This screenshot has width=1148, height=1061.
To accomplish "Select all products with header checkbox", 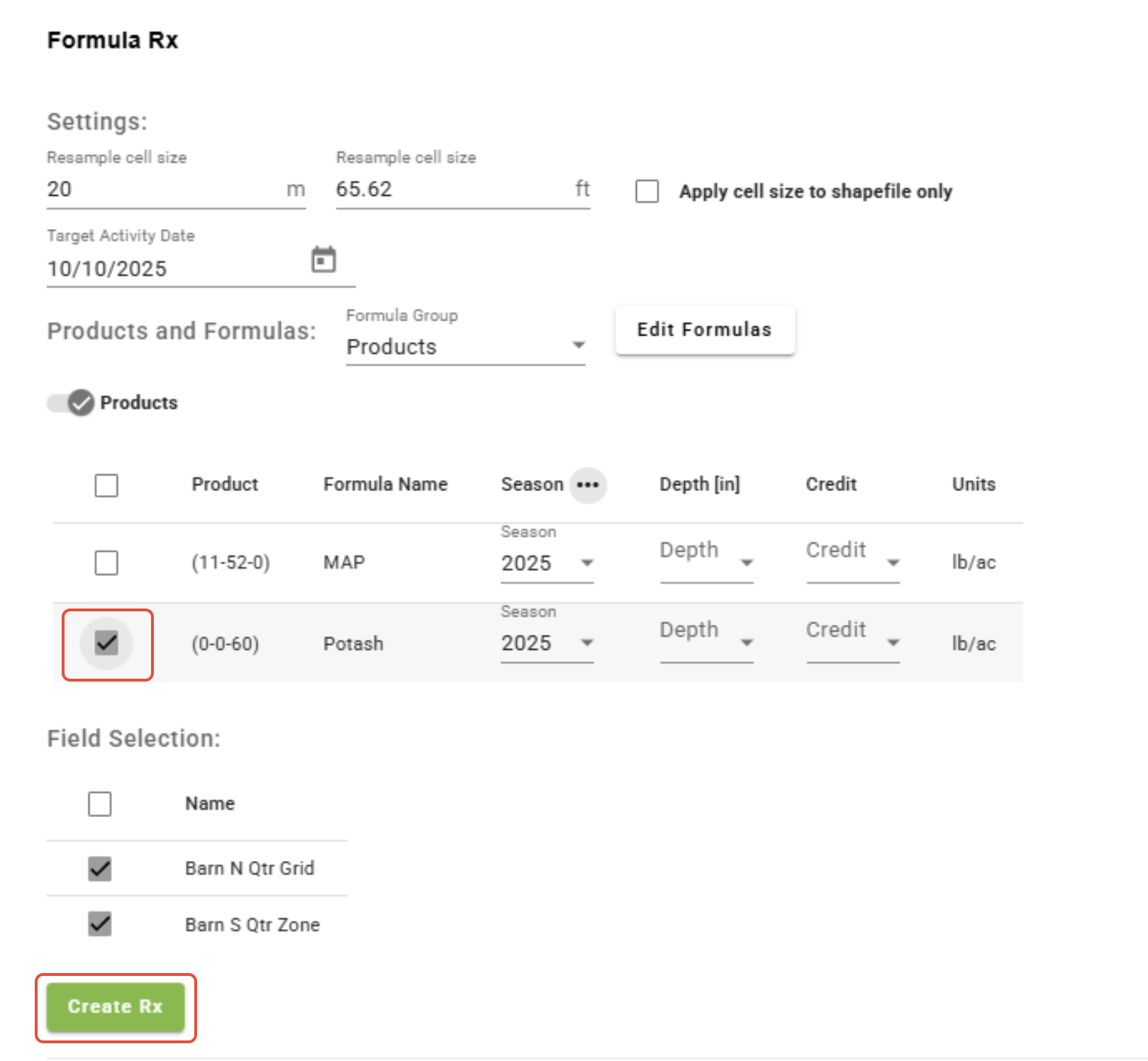I will tap(106, 486).
